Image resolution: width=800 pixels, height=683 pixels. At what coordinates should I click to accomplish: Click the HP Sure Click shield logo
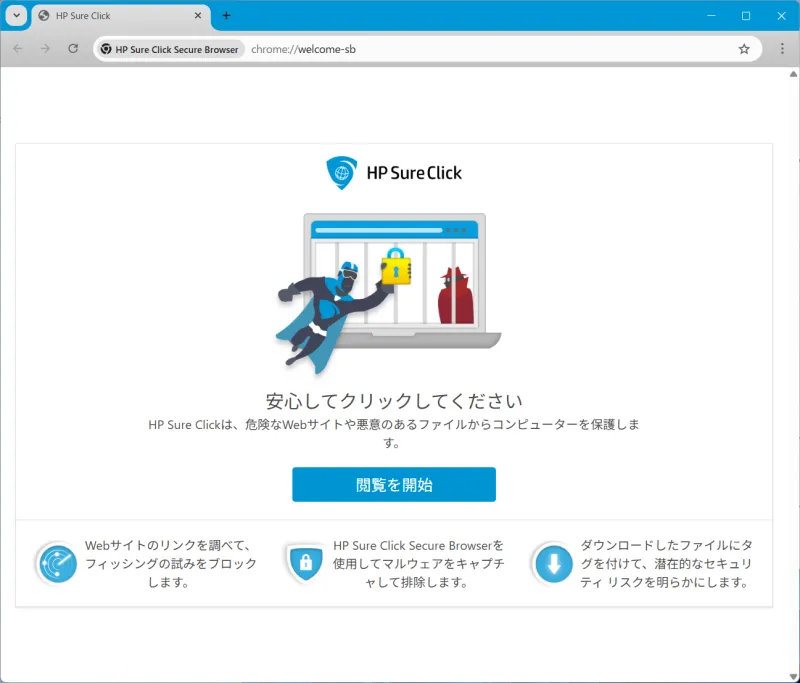click(341, 172)
